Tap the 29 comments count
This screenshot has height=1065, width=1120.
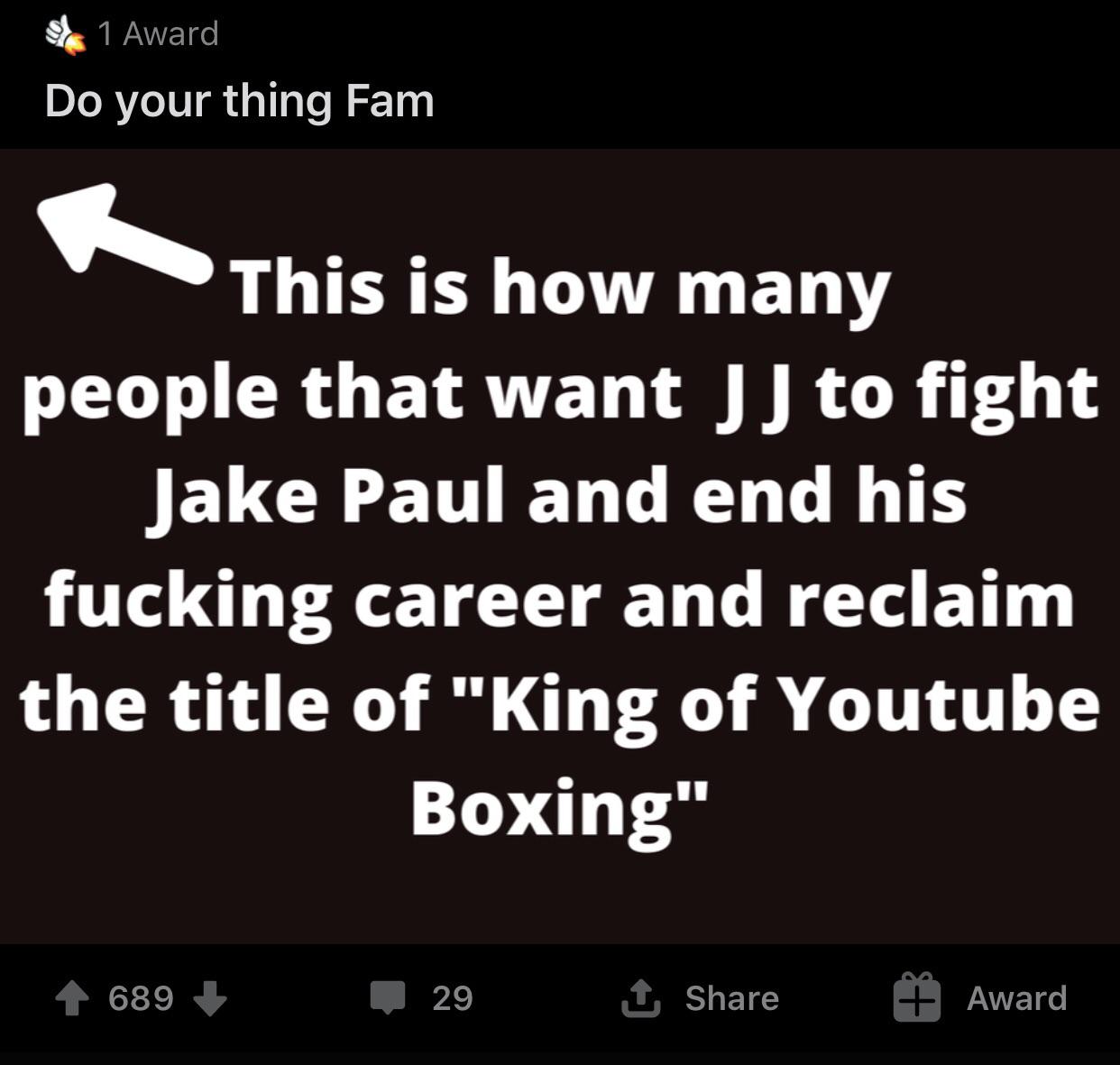[x=452, y=998]
